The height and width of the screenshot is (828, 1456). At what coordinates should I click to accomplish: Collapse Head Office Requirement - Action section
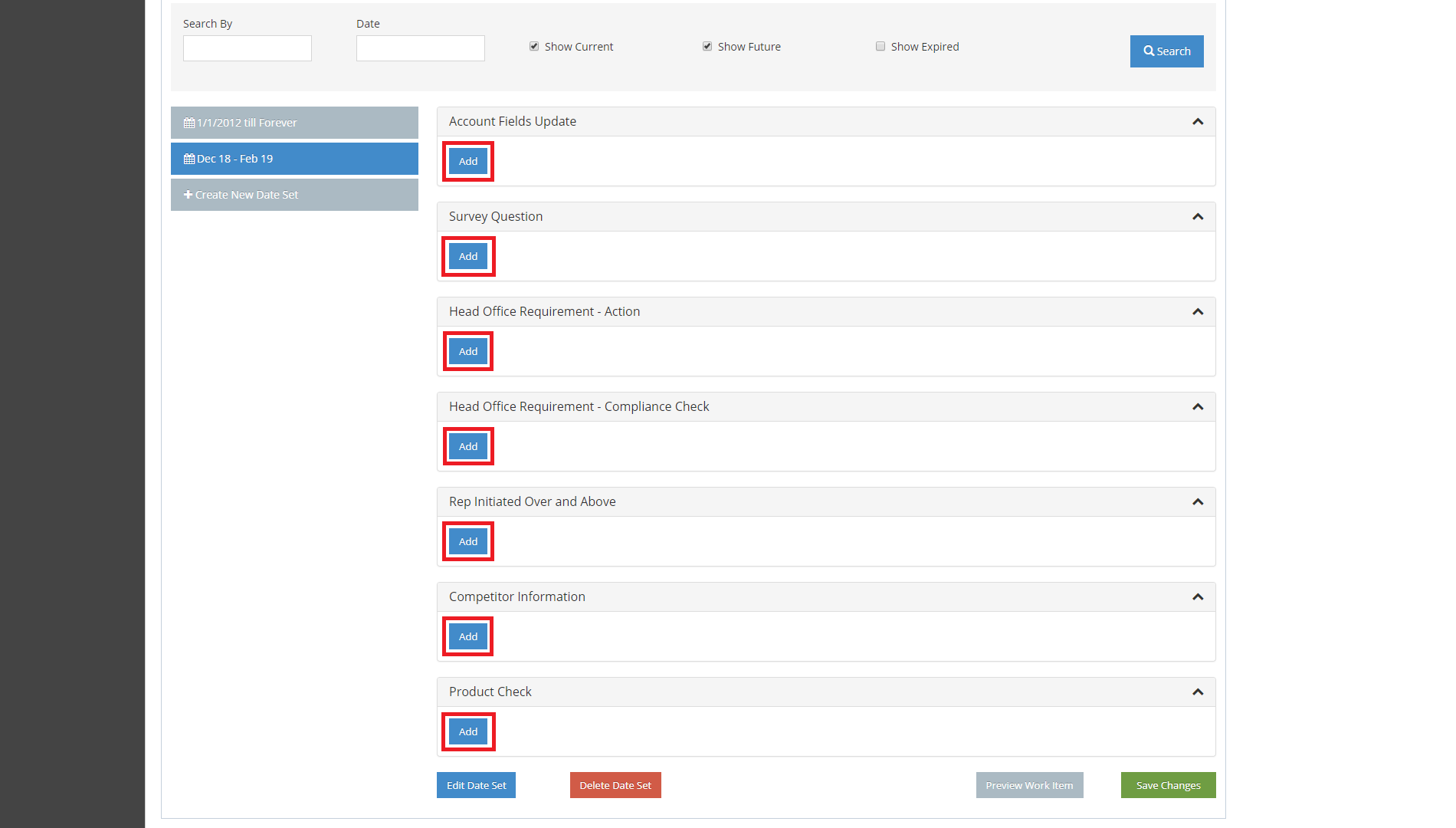coord(1198,312)
